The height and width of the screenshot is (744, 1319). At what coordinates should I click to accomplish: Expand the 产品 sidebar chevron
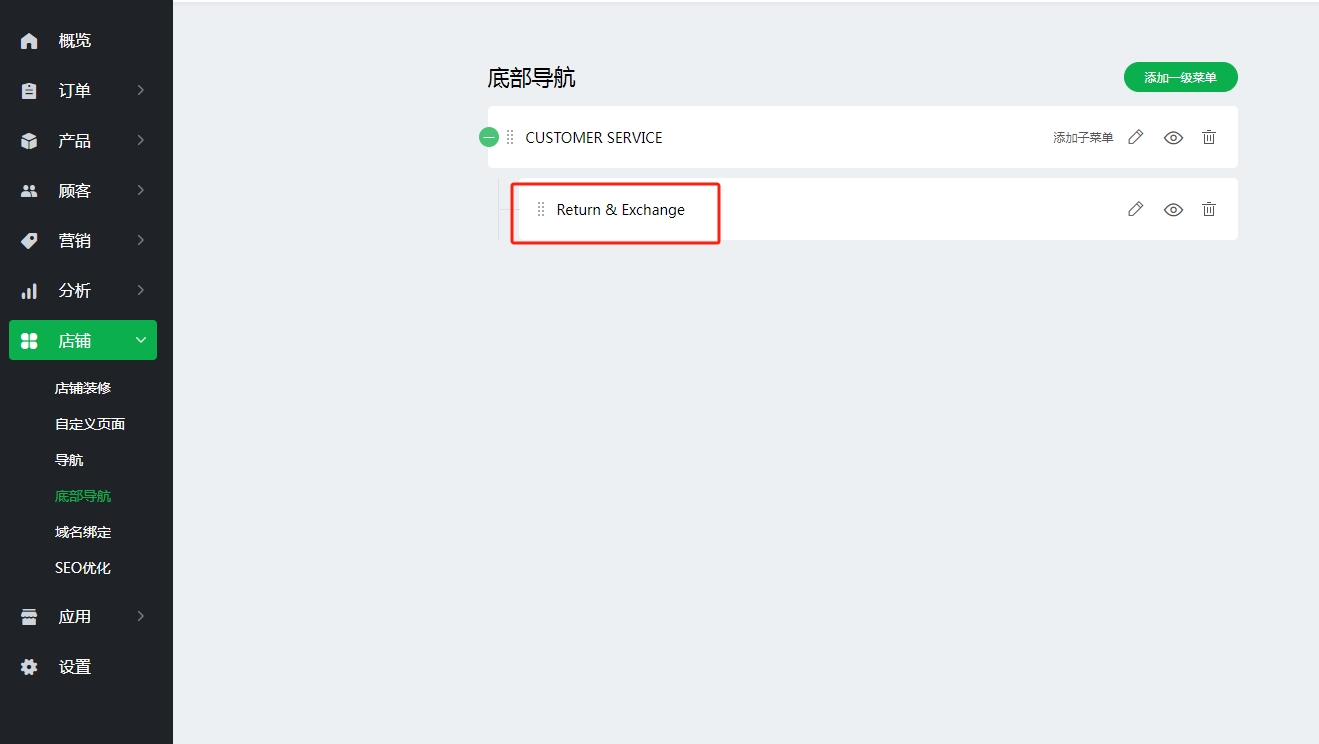pyautogui.click(x=141, y=140)
